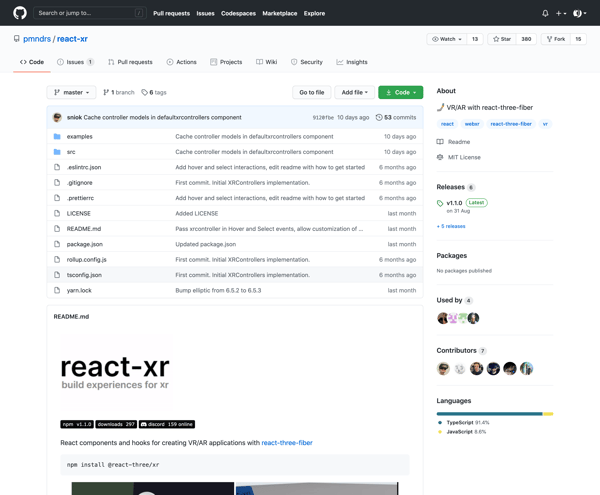Select the vr topic tag
Viewport: 600px width, 495px height.
(545, 124)
